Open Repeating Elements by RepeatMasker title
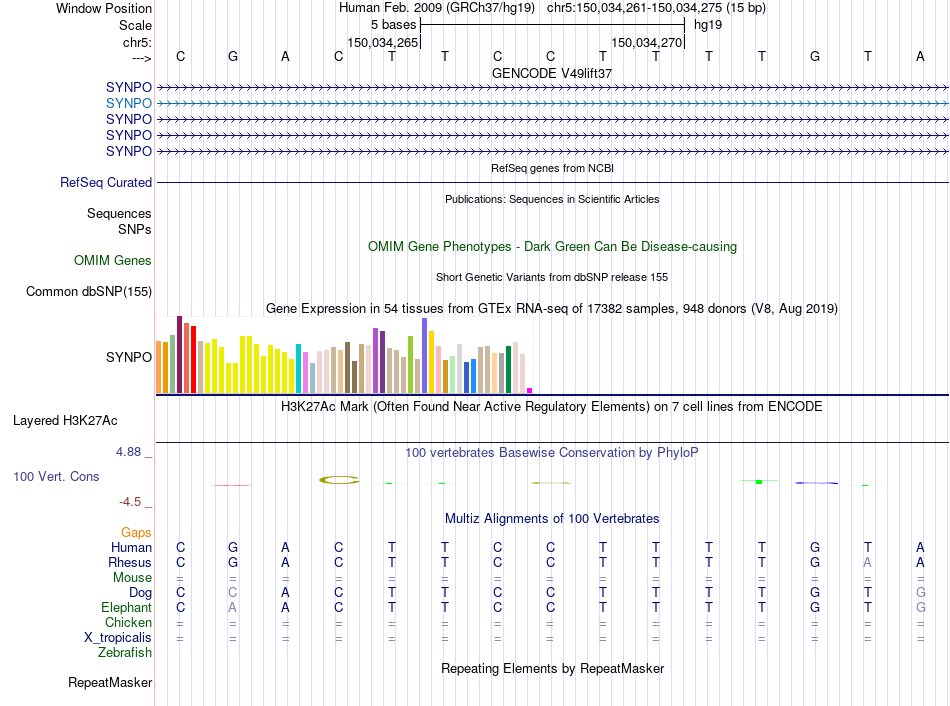The image size is (950, 706). [x=552, y=668]
